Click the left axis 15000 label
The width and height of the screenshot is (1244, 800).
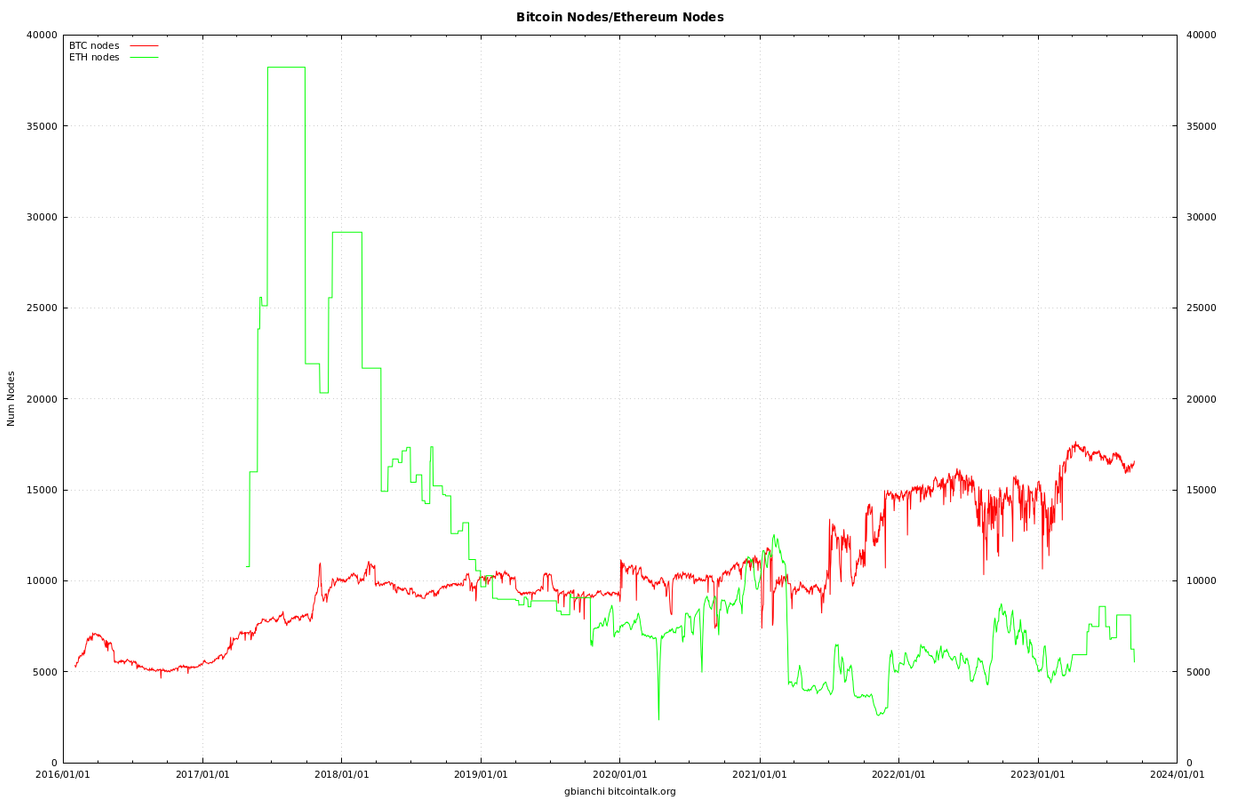(x=41, y=490)
